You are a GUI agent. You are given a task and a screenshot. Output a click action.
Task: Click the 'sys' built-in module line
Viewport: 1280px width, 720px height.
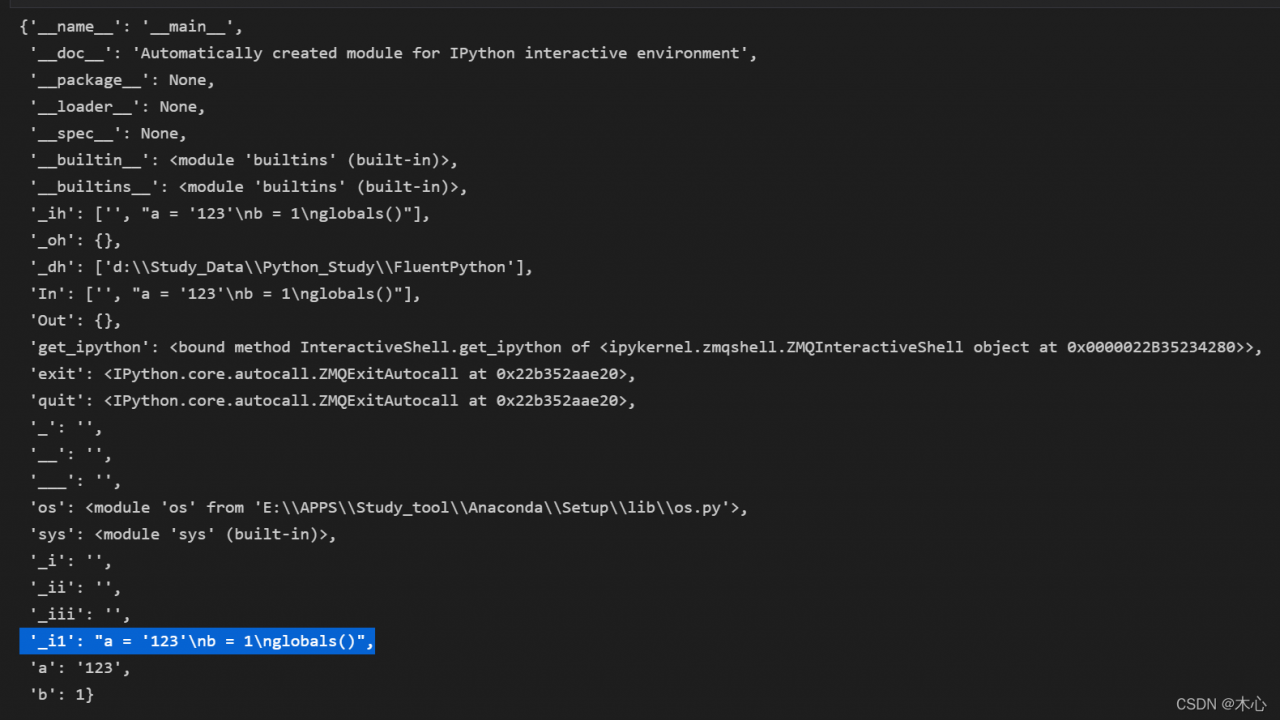(183, 534)
